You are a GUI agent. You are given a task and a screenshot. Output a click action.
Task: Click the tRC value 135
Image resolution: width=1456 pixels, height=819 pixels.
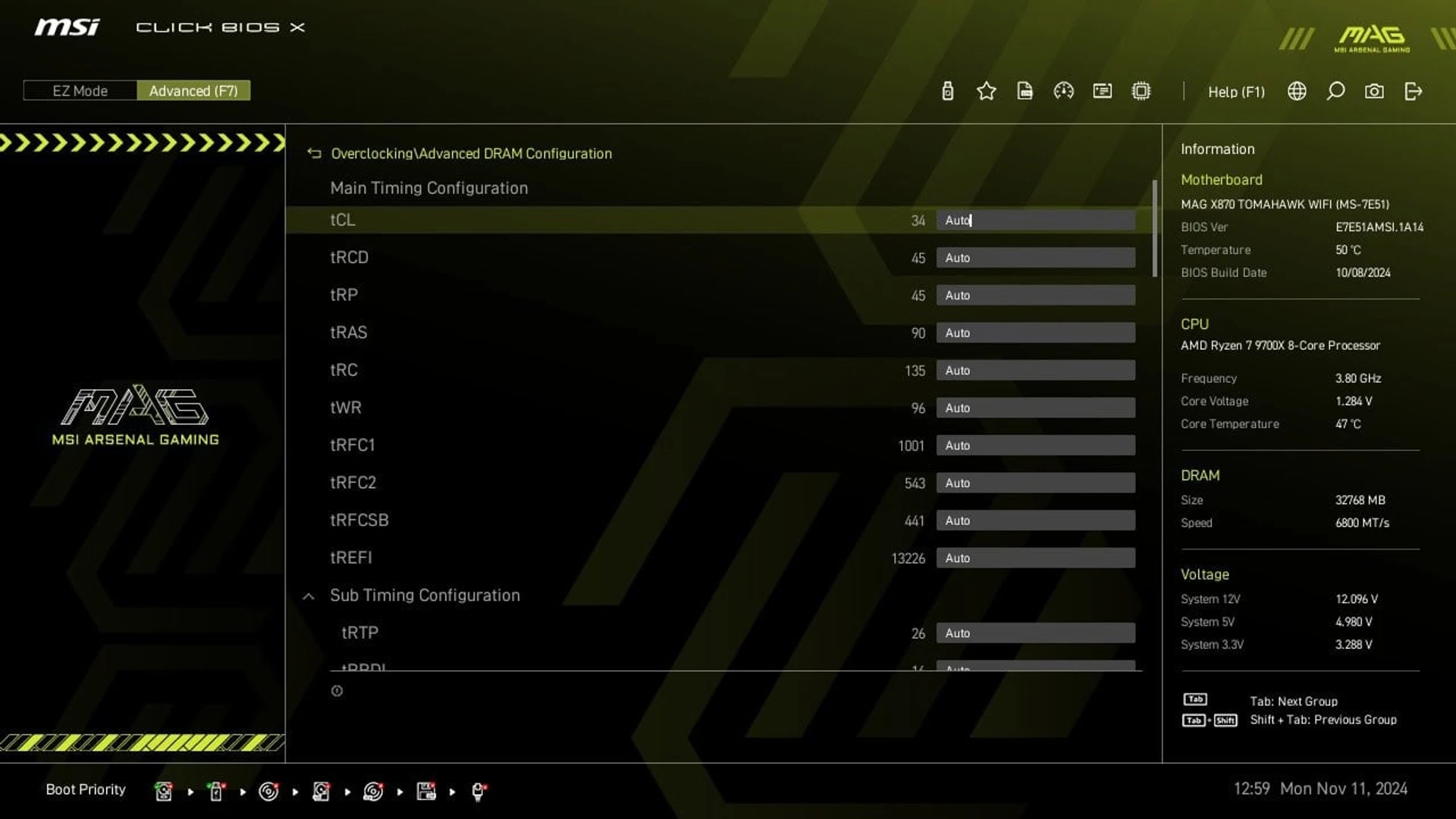pyautogui.click(x=915, y=371)
